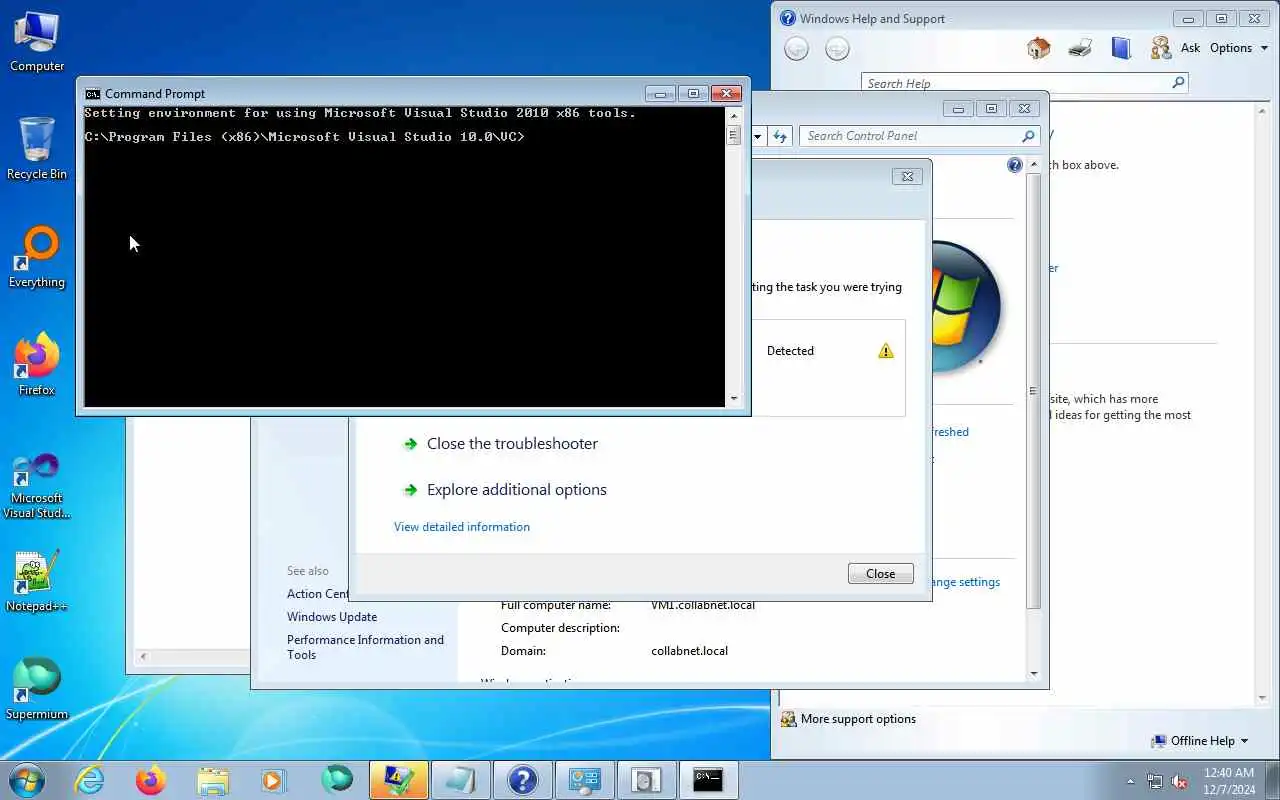The height and width of the screenshot is (800, 1280).
Task: Select the Notepad++ desktop shortcut
Action: pos(37,580)
